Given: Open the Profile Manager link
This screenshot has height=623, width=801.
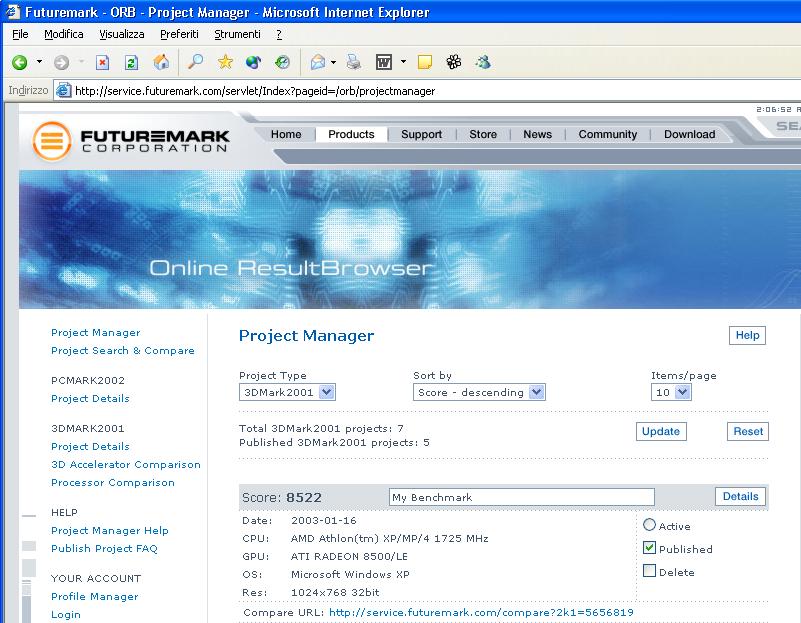Looking at the screenshot, I should pos(95,596).
